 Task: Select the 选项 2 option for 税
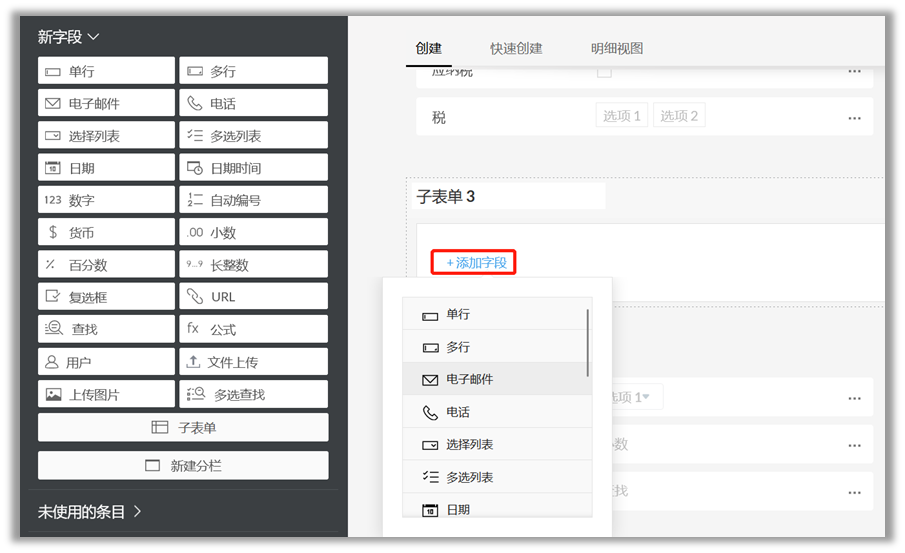click(679, 116)
